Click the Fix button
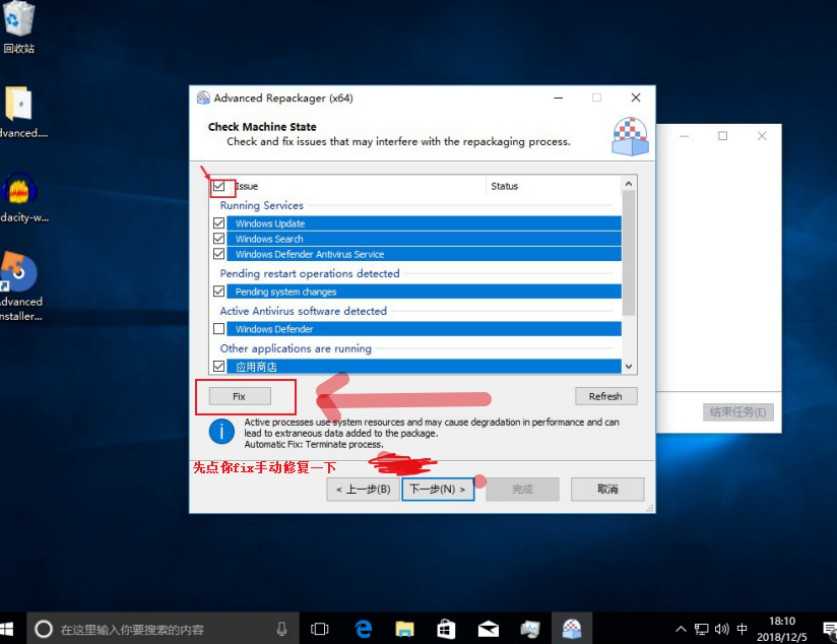Screen dimensions: 837x644 point(239,396)
